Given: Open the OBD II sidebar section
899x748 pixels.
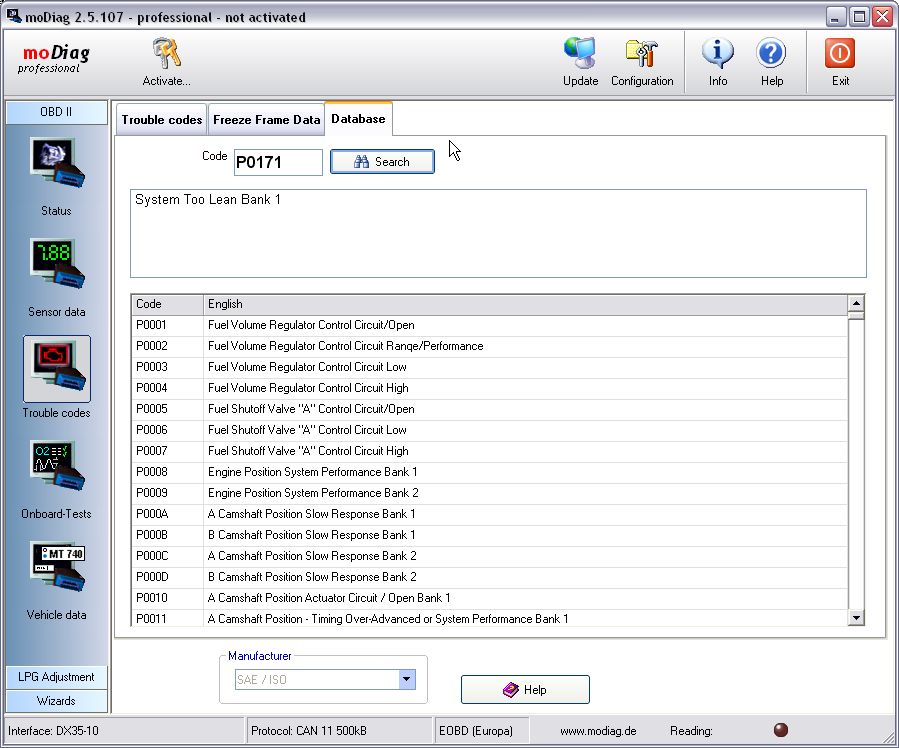Looking at the screenshot, I should [x=56, y=112].
